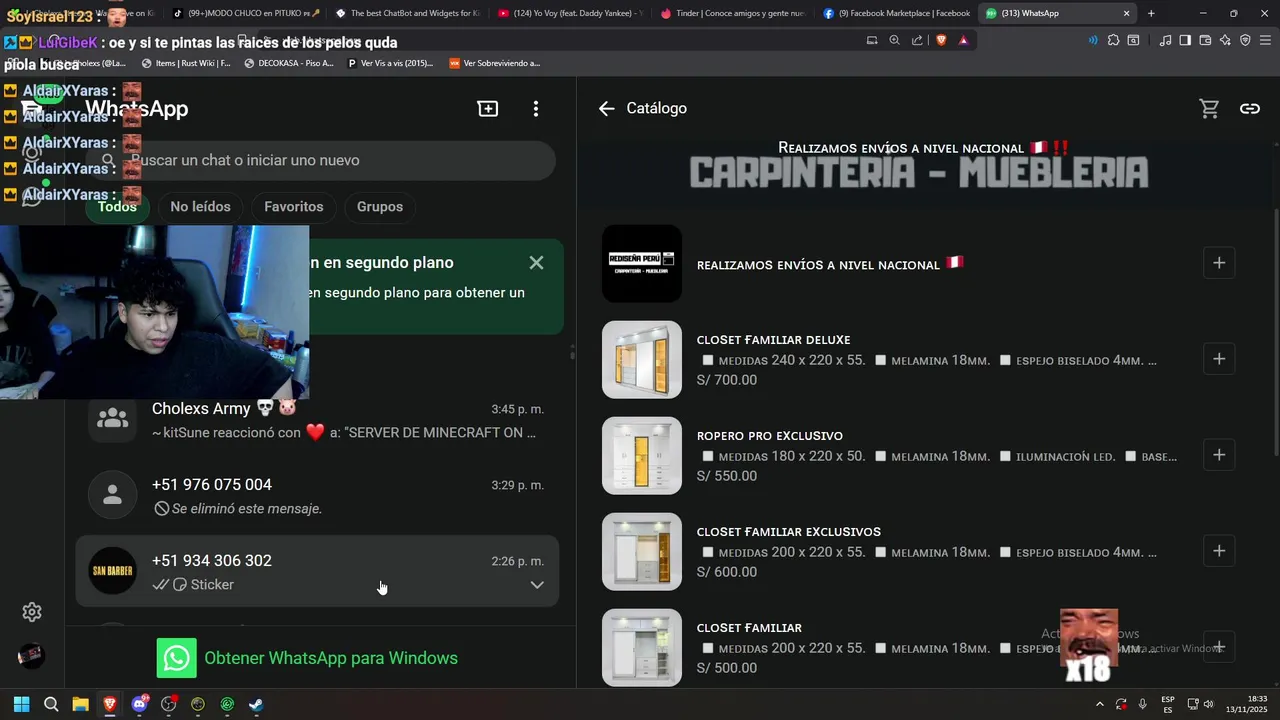Screen dimensions: 1280x720
Task: Add Closet Familiar Exclusivos to cart
Action: pos(1218,551)
